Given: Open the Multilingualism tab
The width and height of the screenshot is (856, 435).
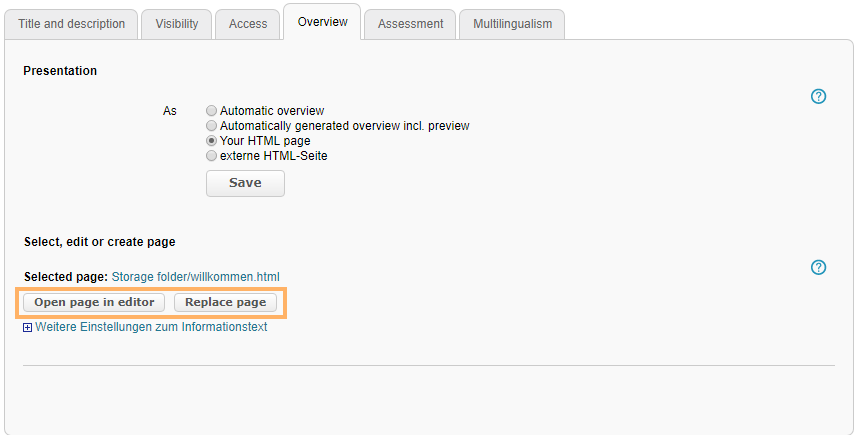Looking at the screenshot, I should click(512, 24).
